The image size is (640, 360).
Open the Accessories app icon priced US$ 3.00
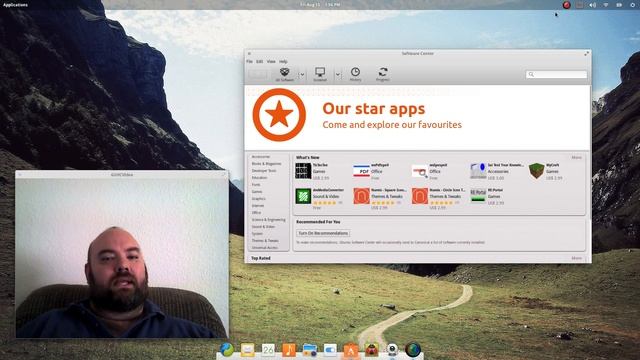pyautogui.click(x=478, y=171)
